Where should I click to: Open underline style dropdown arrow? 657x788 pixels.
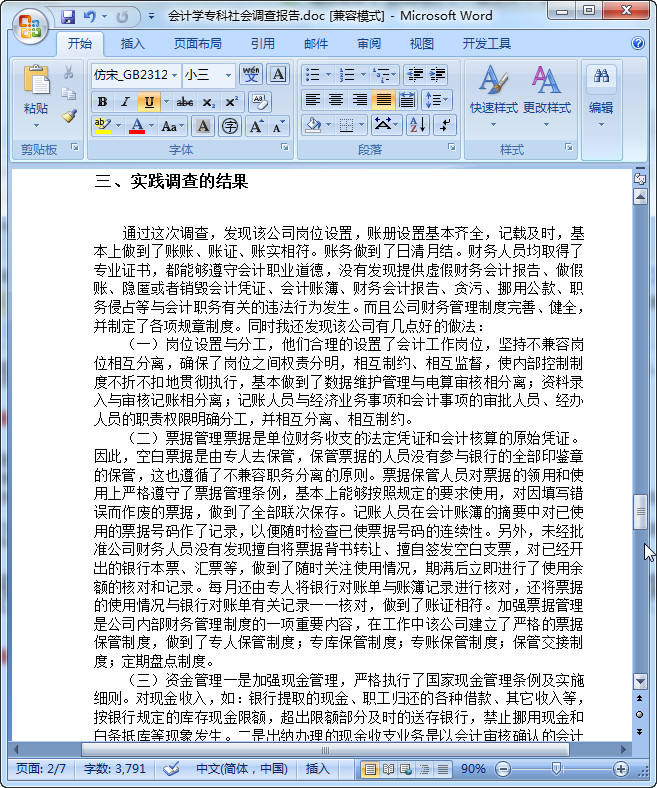click(x=166, y=102)
